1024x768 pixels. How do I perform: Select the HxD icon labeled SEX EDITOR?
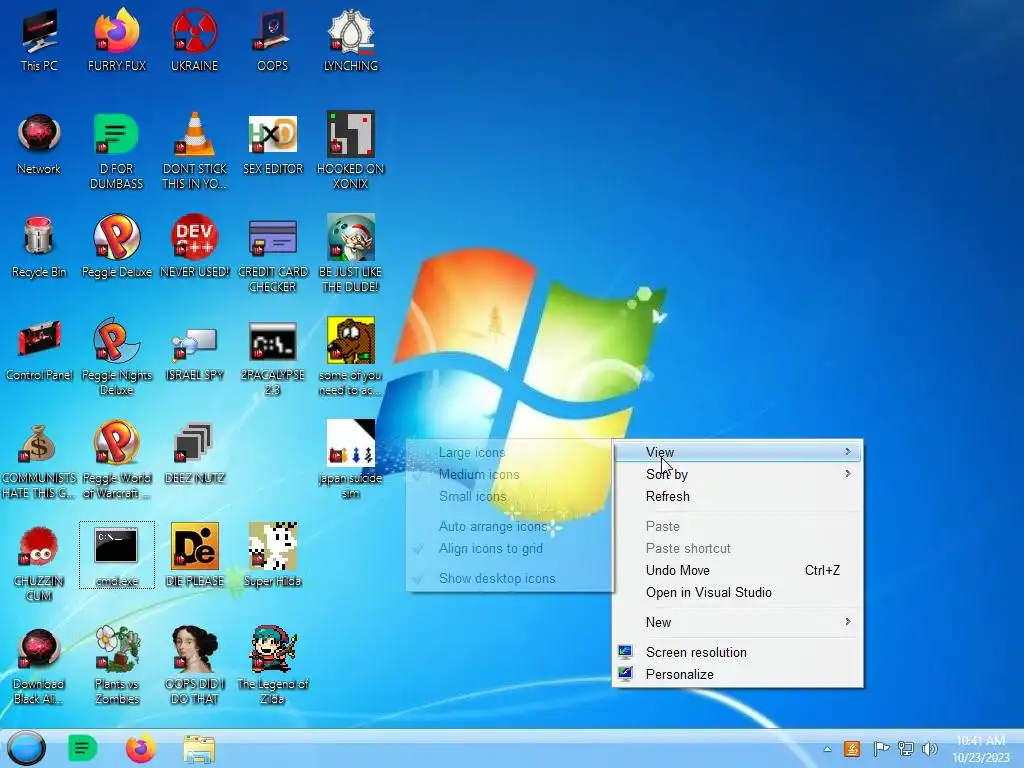click(x=273, y=144)
